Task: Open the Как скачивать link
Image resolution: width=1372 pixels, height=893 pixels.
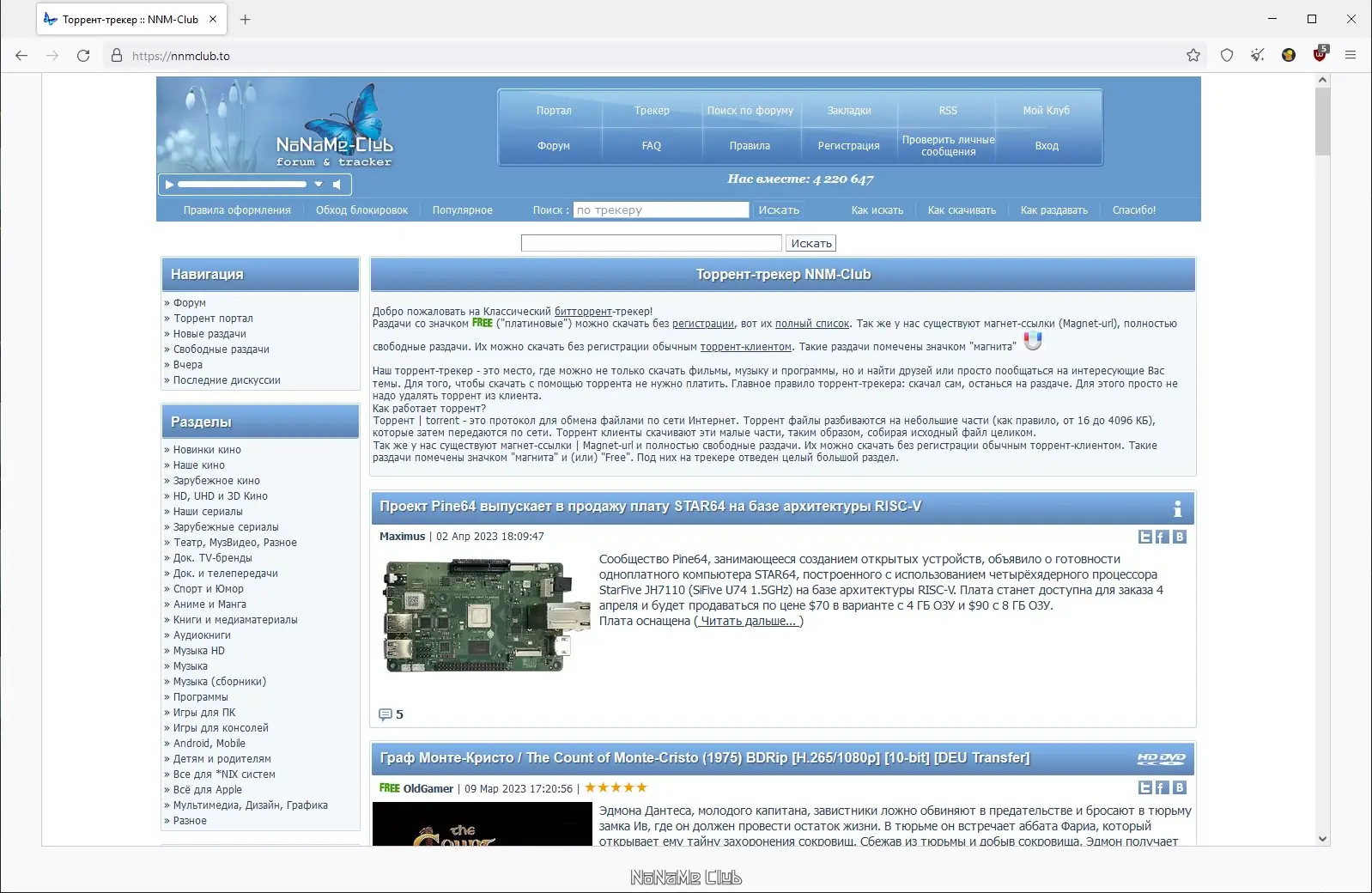Action: tap(962, 210)
